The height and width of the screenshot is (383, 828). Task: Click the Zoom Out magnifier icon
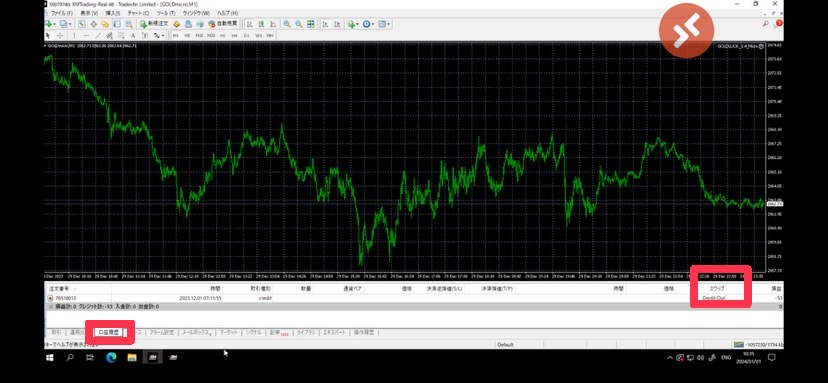298,24
